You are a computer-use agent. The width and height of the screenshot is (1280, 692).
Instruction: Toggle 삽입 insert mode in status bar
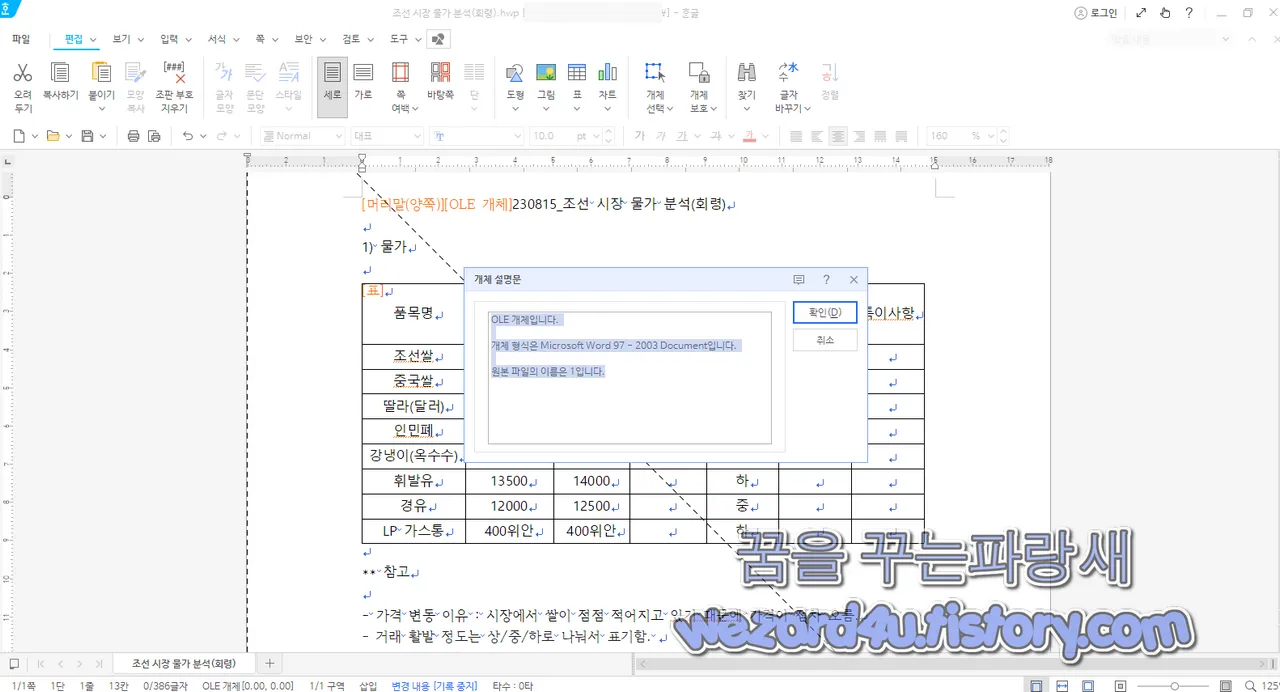pyautogui.click(x=368, y=686)
